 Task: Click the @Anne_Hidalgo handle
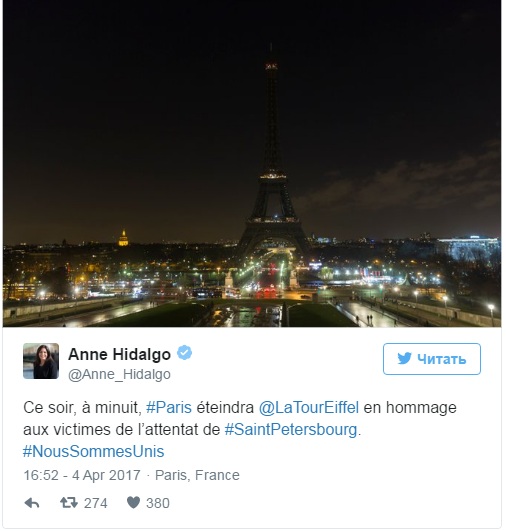point(120,375)
